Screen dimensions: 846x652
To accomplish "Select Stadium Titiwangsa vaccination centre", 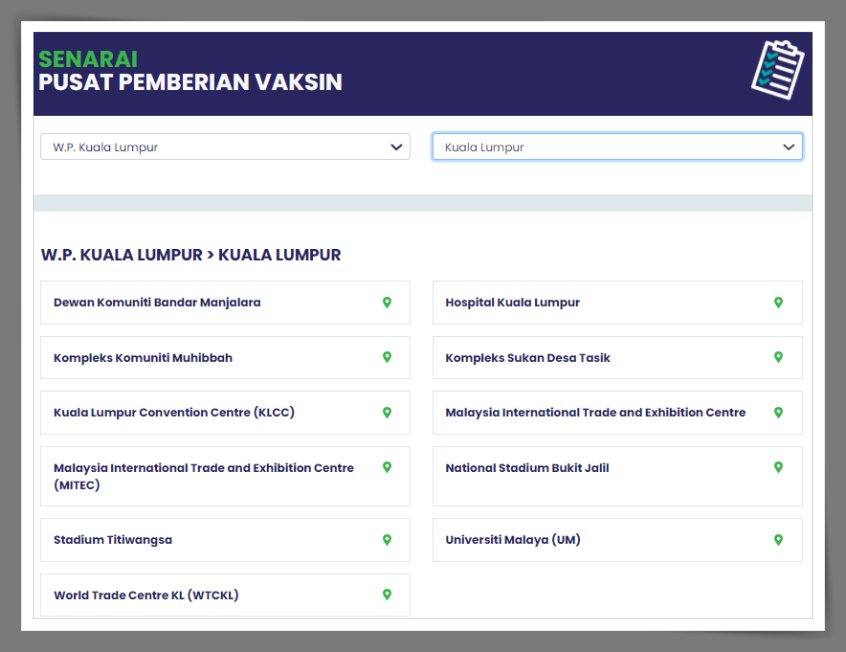I will point(113,540).
